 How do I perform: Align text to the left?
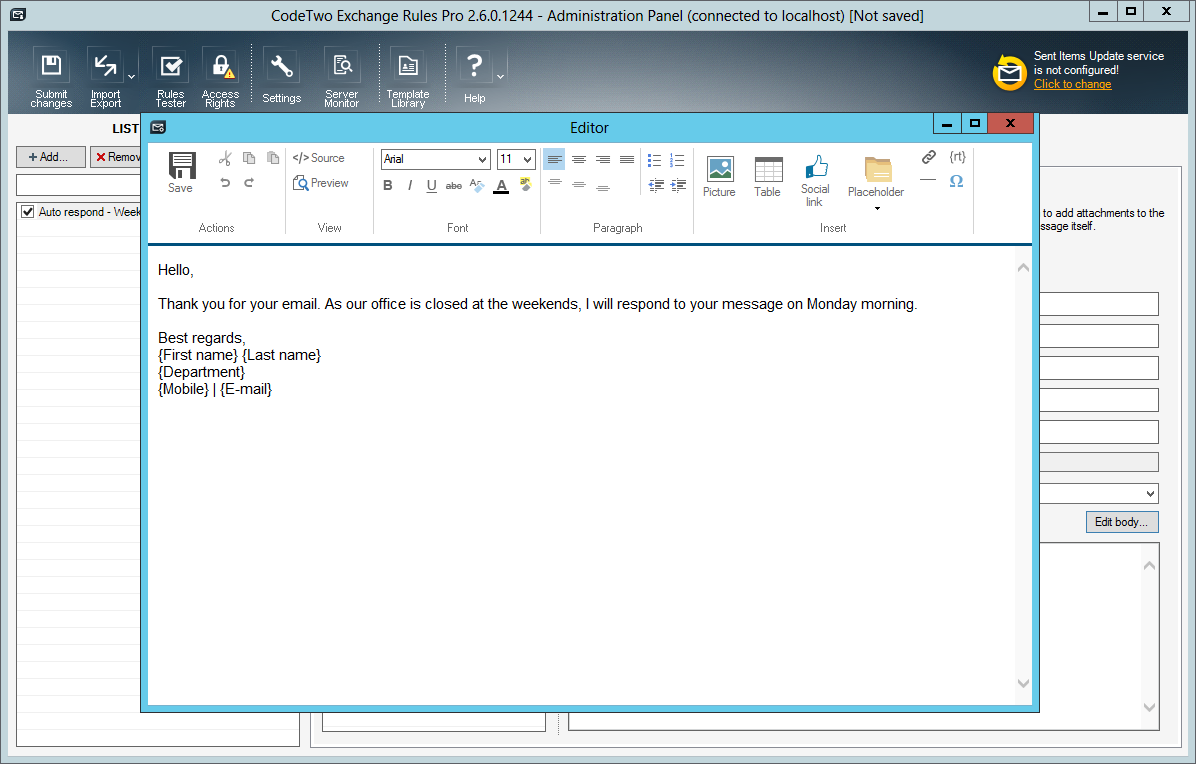[x=555, y=159]
